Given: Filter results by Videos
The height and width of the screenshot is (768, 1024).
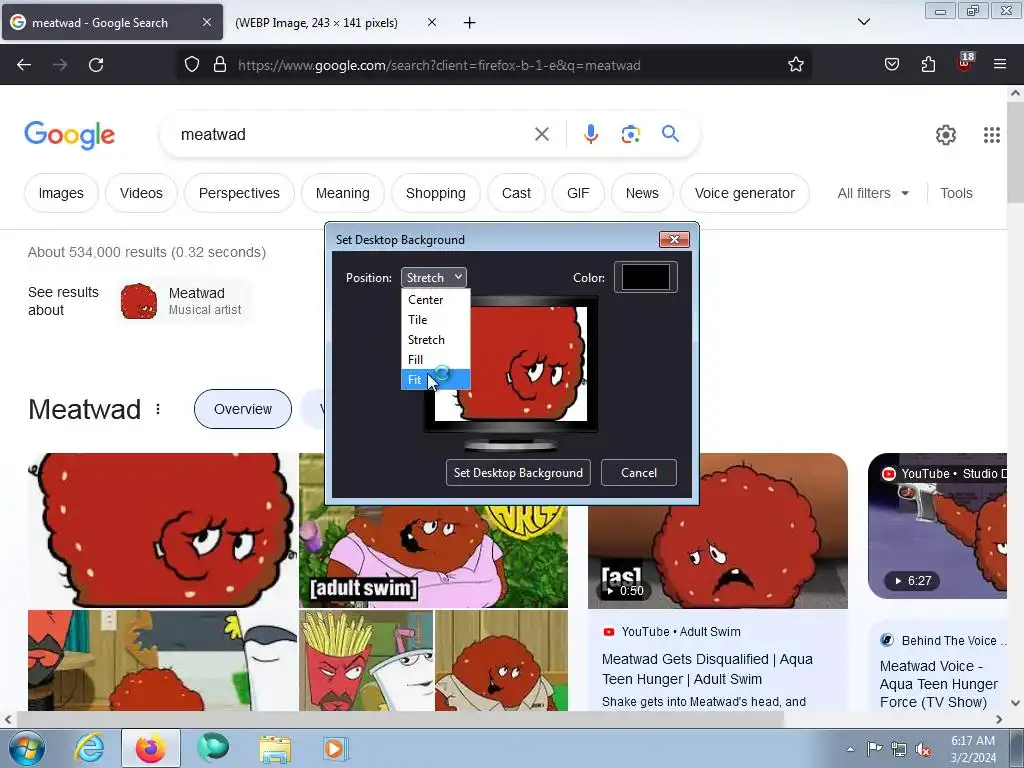Looking at the screenshot, I should (x=141, y=193).
